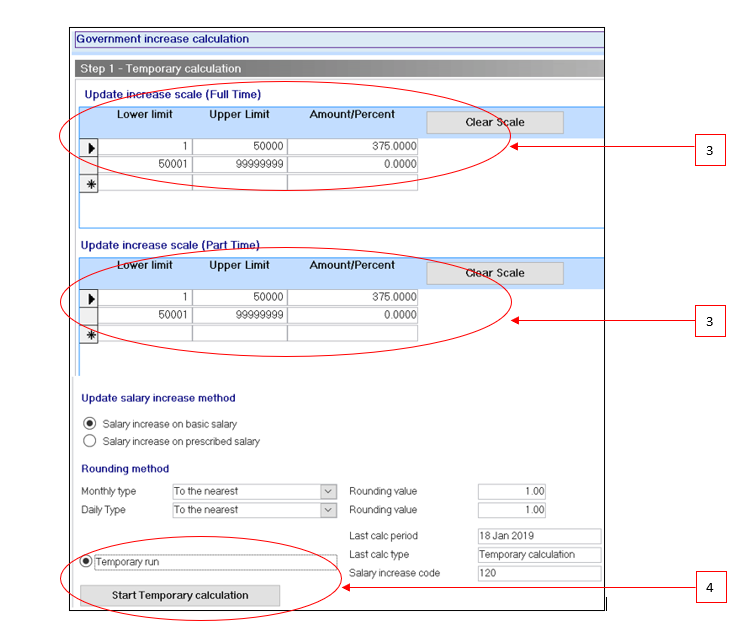Click the Monthly Rounding value field
Screen dimensions: 749x640
pyautogui.click(x=511, y=492)
